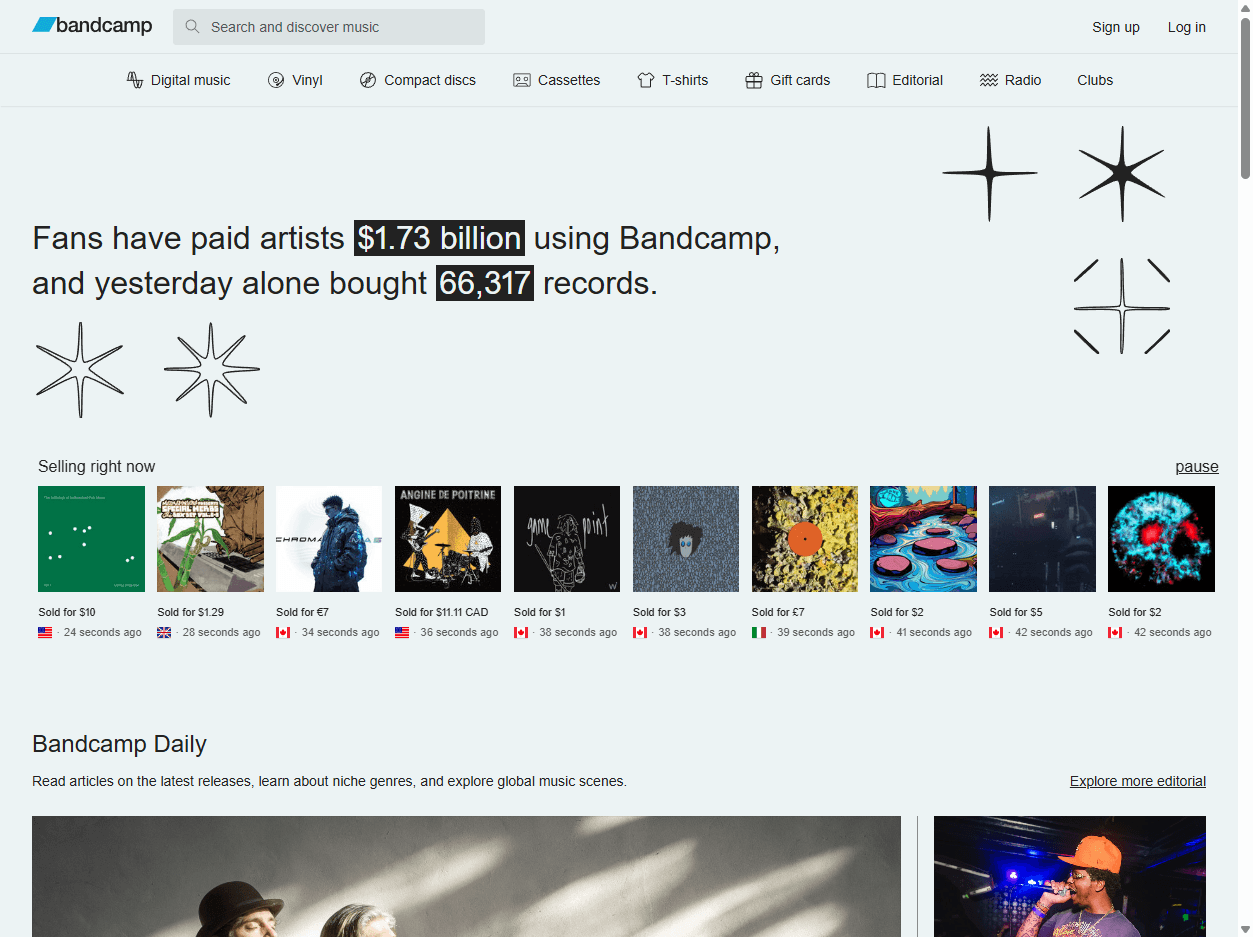Open yellow vinyl cover sold for £7
The width and height of the screenshot is (1253, 937).
[x=805, y=539]
